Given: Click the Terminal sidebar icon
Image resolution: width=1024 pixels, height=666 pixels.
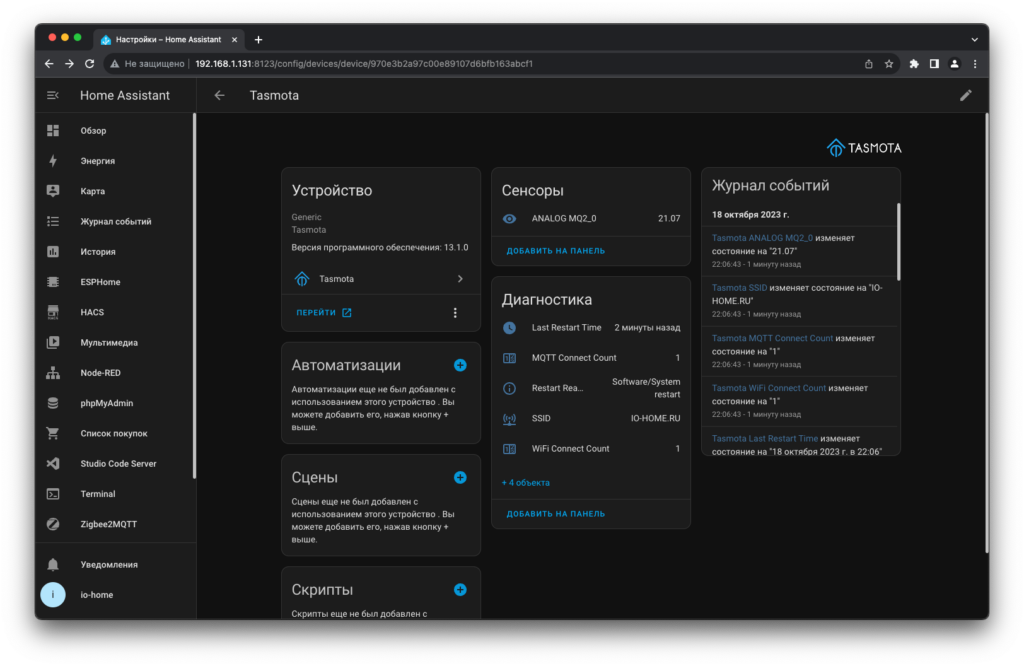Looking at the screenshot, I should pyautogui.click(x=53, y=494).
